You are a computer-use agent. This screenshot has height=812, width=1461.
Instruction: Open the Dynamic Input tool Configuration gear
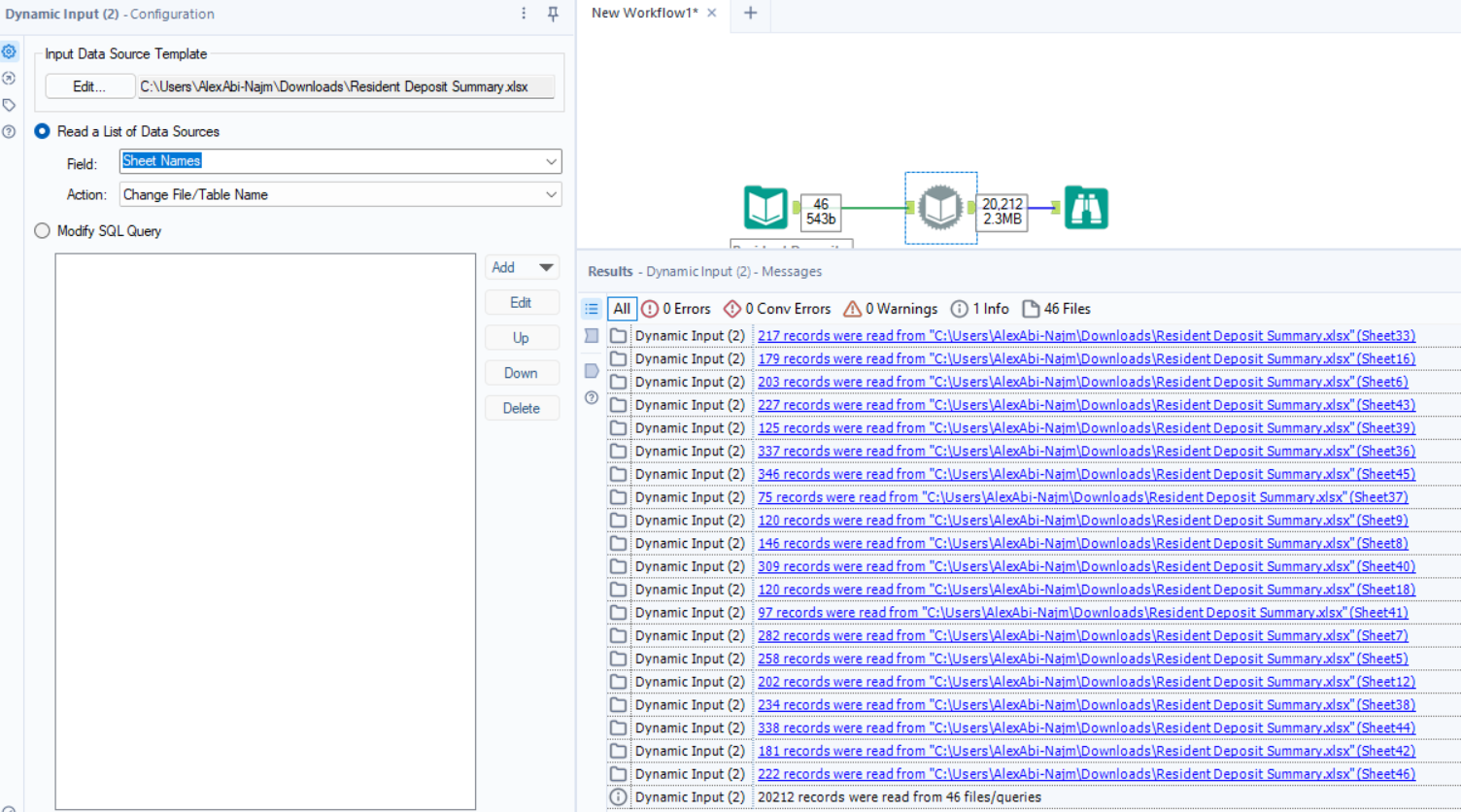[10, 51]
